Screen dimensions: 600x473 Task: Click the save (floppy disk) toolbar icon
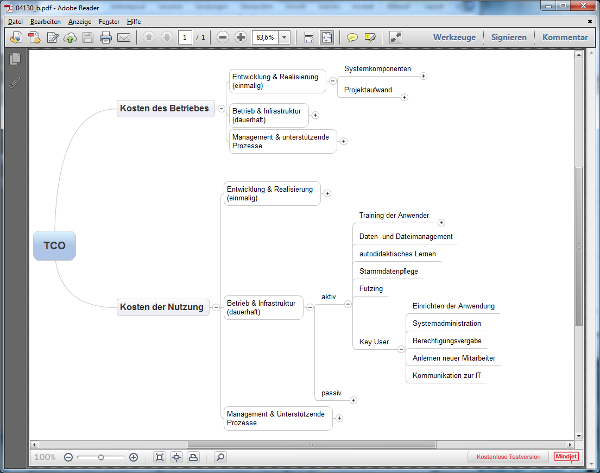[x=88, y=38]
